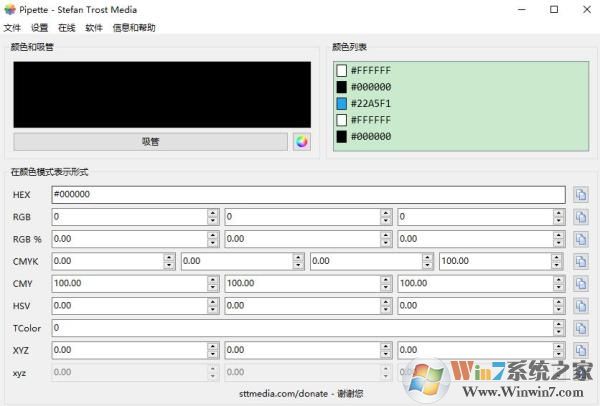Copy the HSV values via copy icon
Viewport: 600px width, 406px height.
[x=581, y=306]
